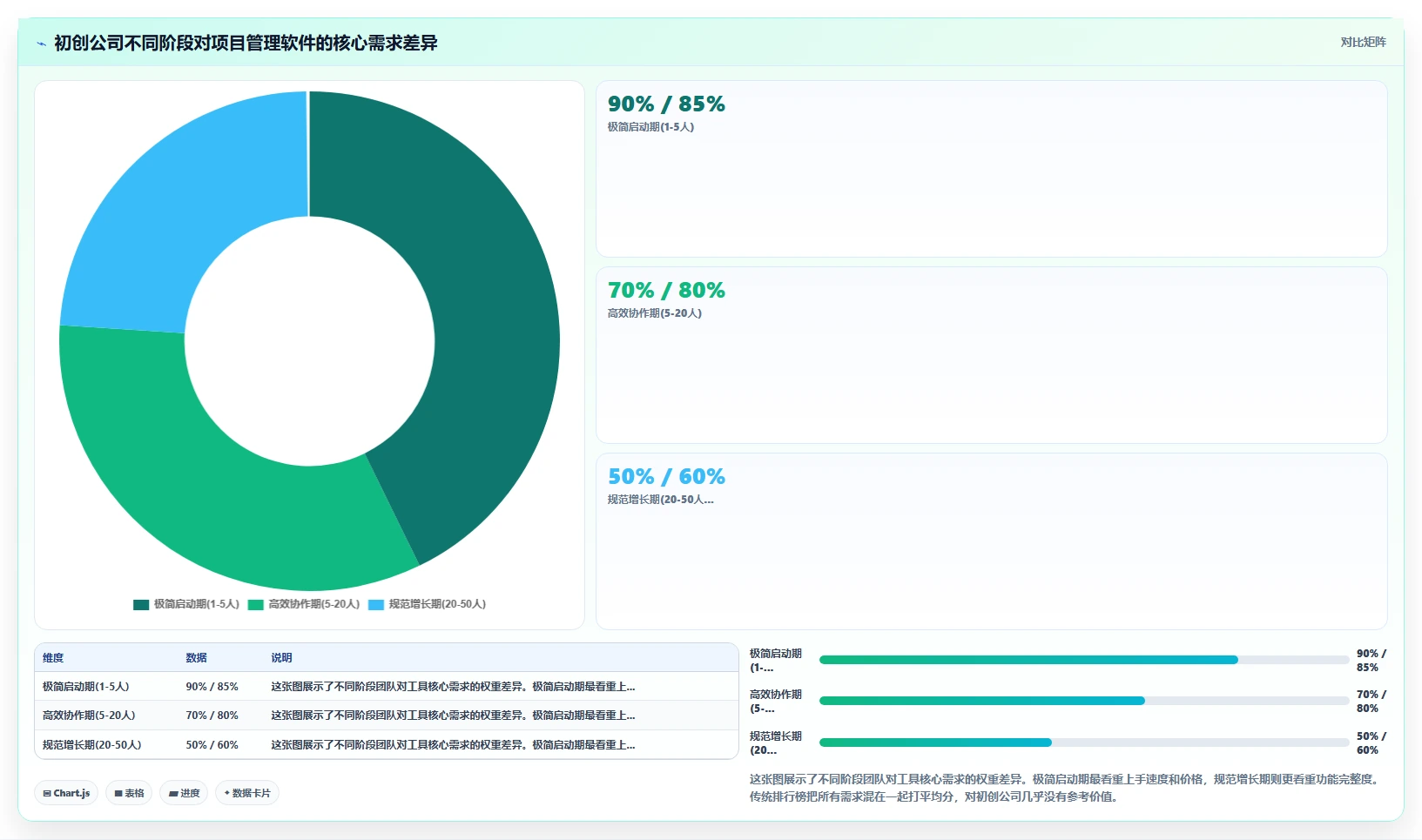1422x840 pixels.
Task: Click 50% / 60% value beside progress bar
Action: [1371, 743]
